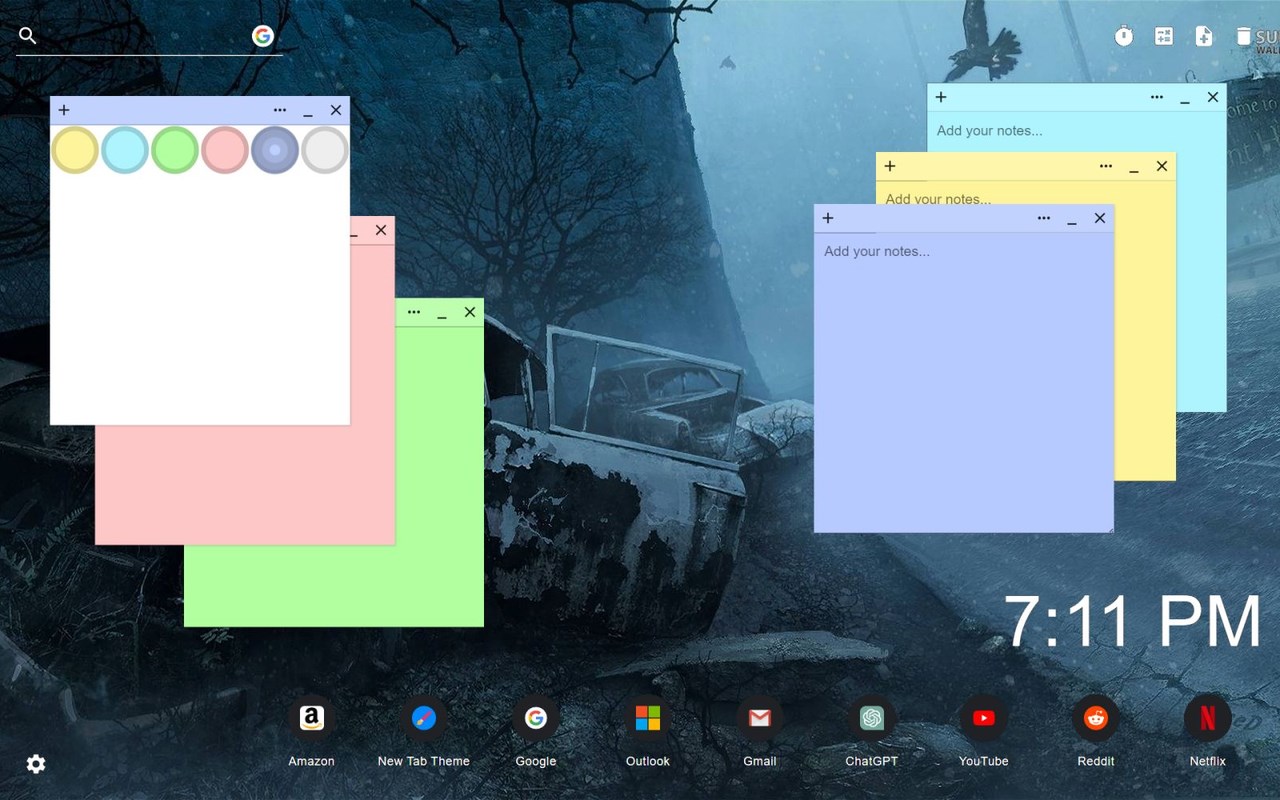
Task: Add a note from the color-picker note
Action: tap(64, 110)
